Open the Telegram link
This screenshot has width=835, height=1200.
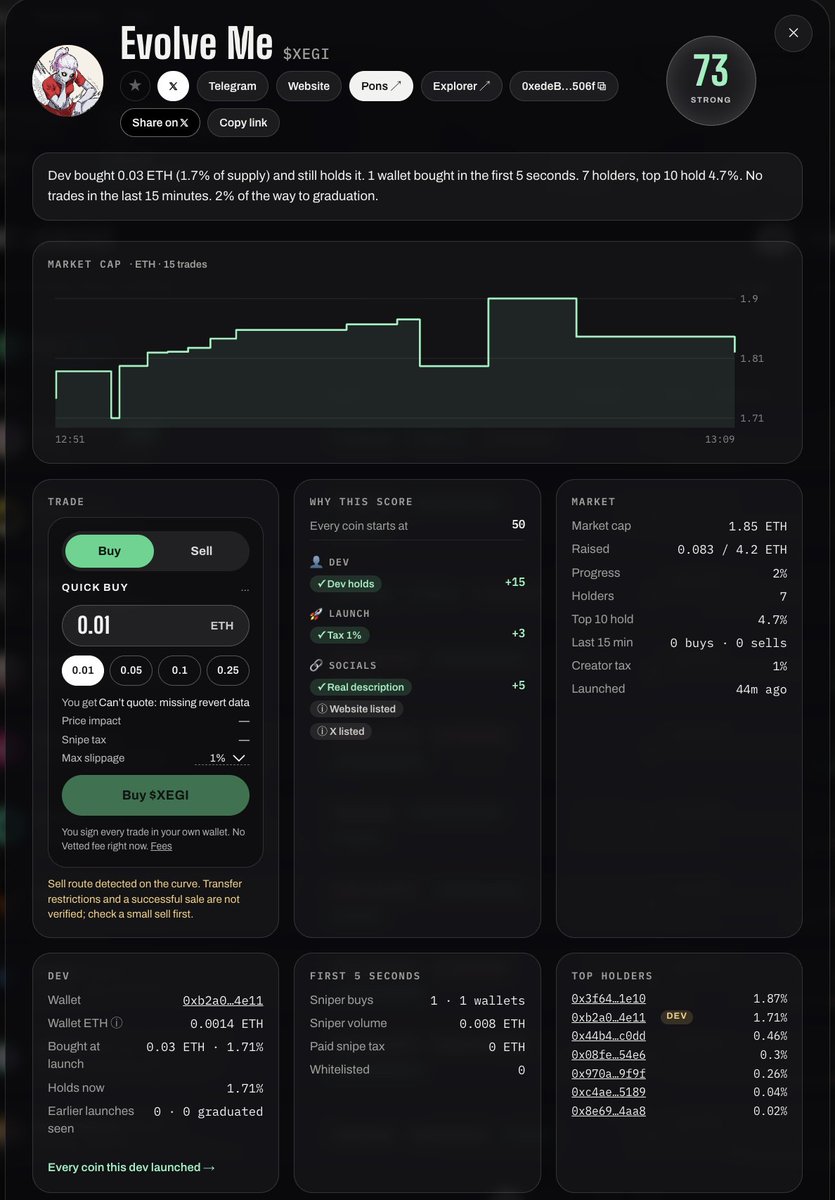click(232, 86)
